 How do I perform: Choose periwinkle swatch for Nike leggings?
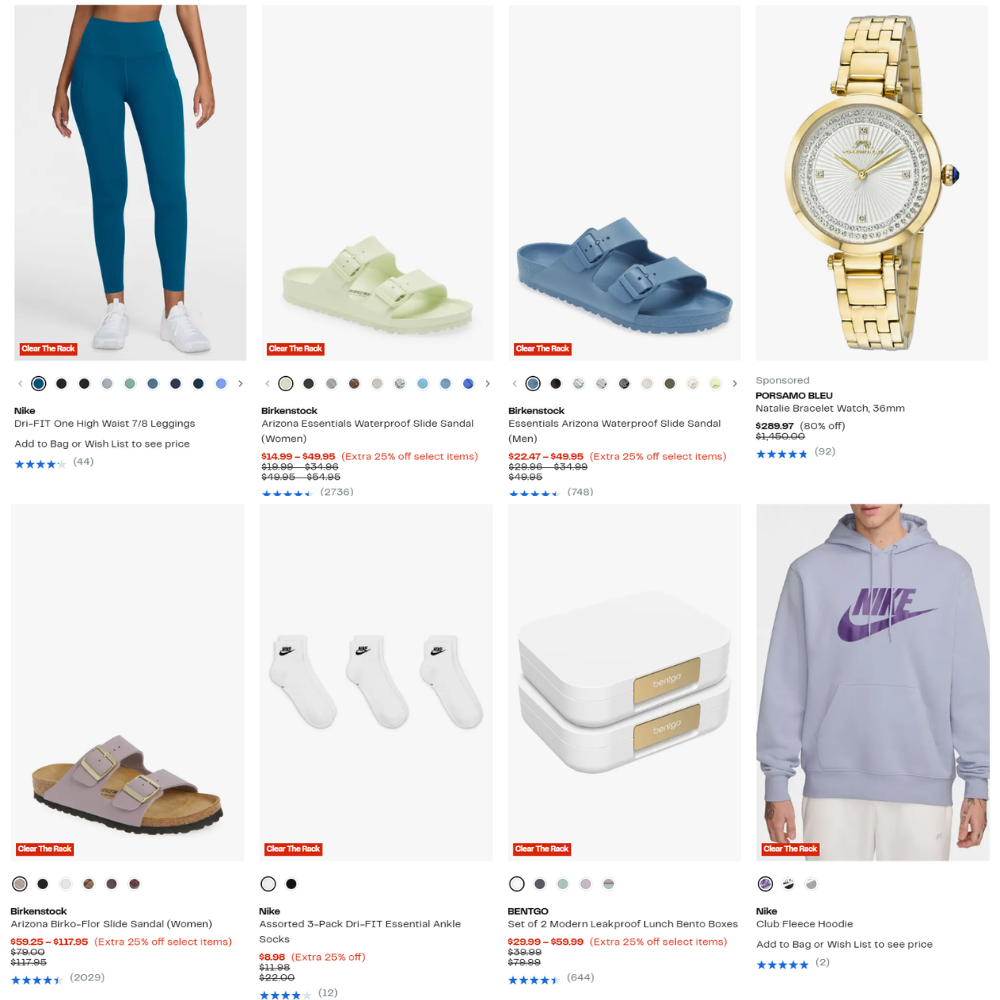click(221, 383)
